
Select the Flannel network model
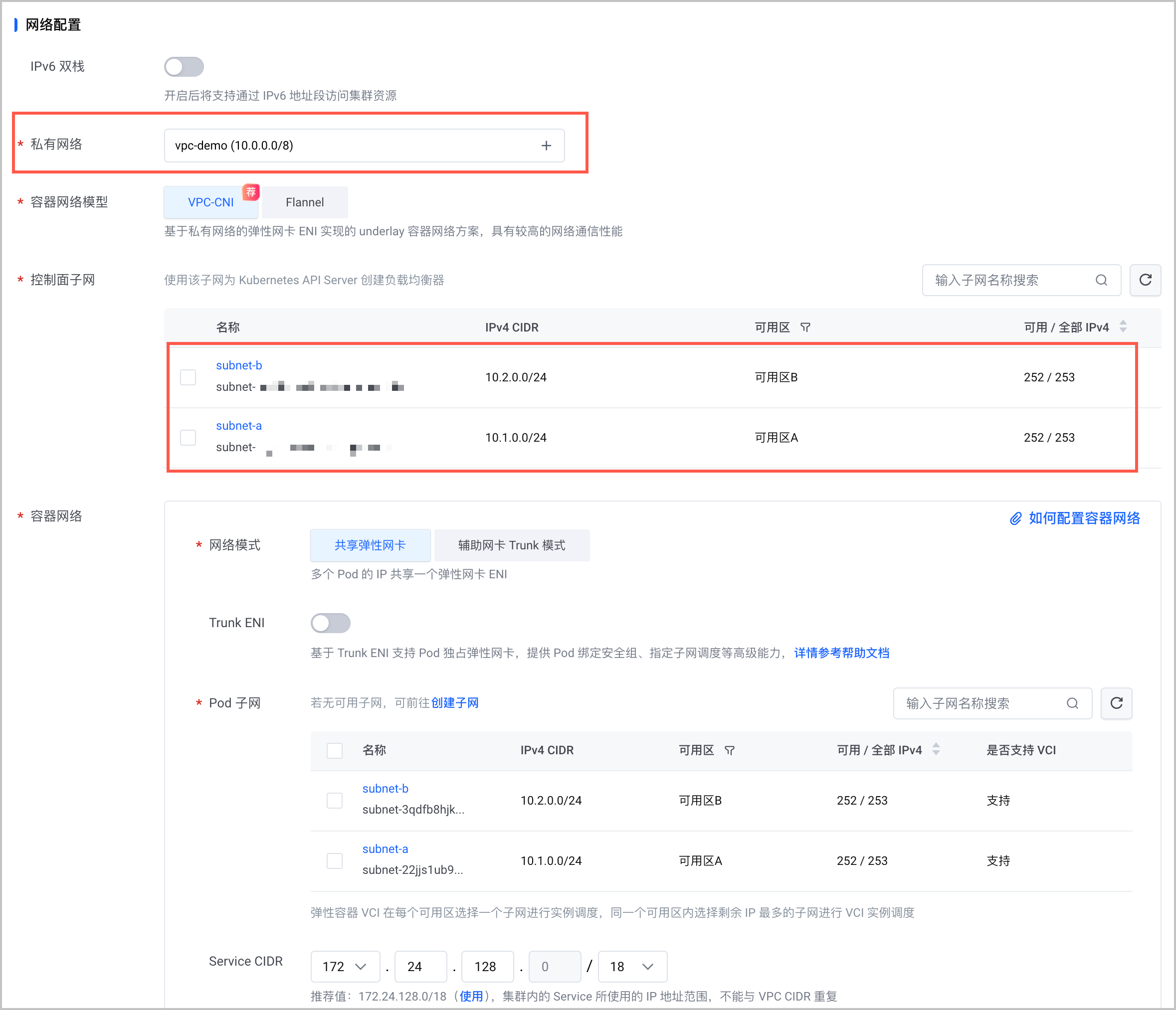305,202
